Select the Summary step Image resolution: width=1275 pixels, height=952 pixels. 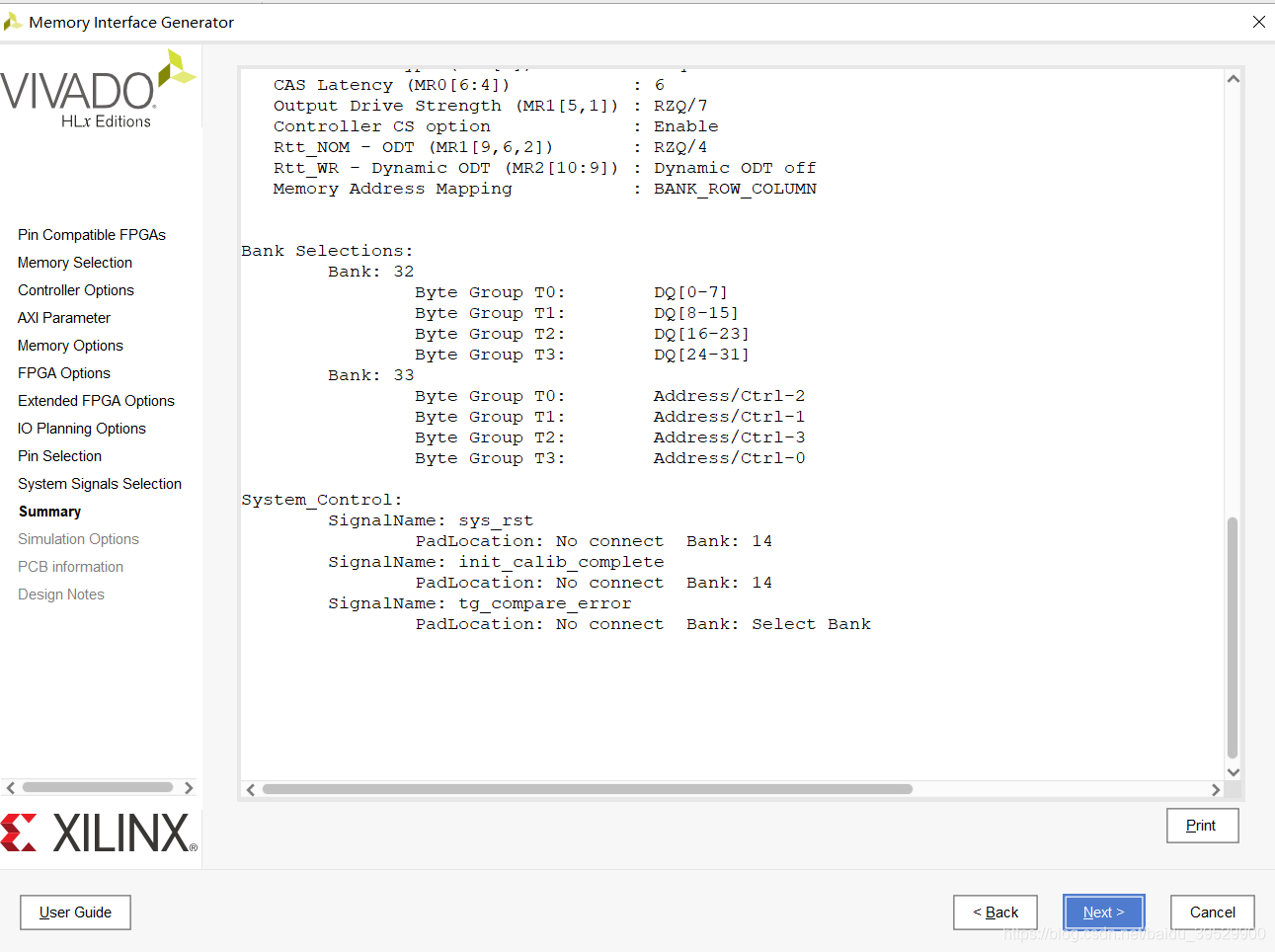[49, 512]
